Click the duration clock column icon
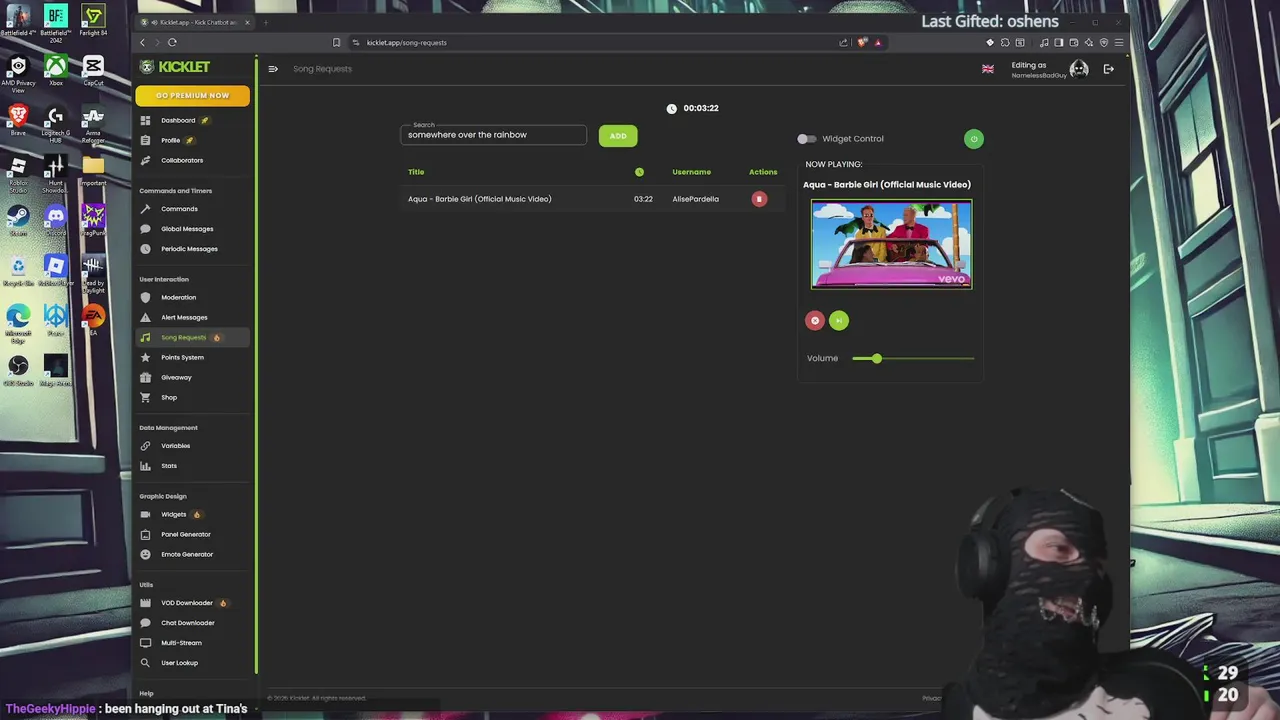Image resolution: width=1280 pixels, height=720 pixels. click(639, 172)
